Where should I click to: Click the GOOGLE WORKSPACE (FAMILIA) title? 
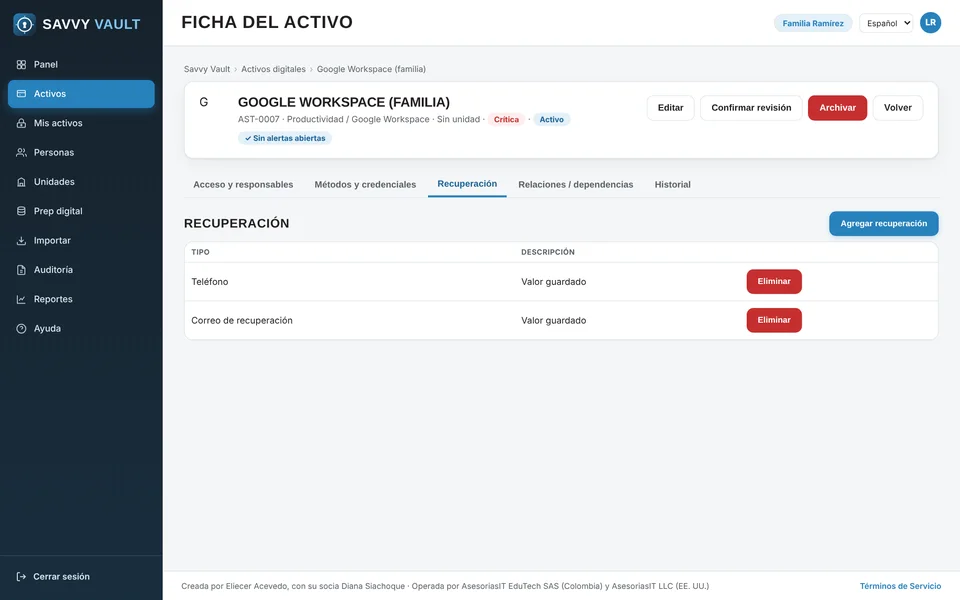(343, 102)
